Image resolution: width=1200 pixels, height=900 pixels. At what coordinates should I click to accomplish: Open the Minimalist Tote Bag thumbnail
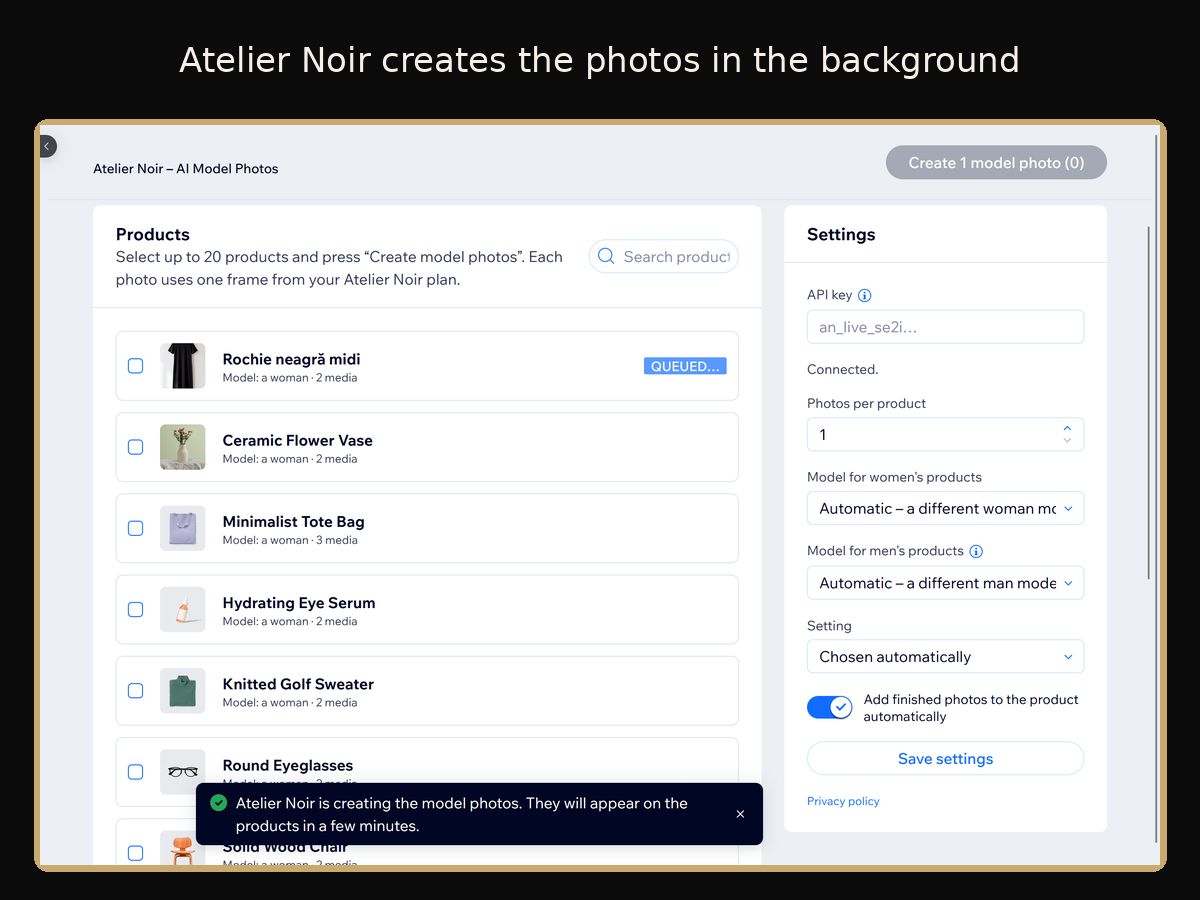[x=183, y=528]
